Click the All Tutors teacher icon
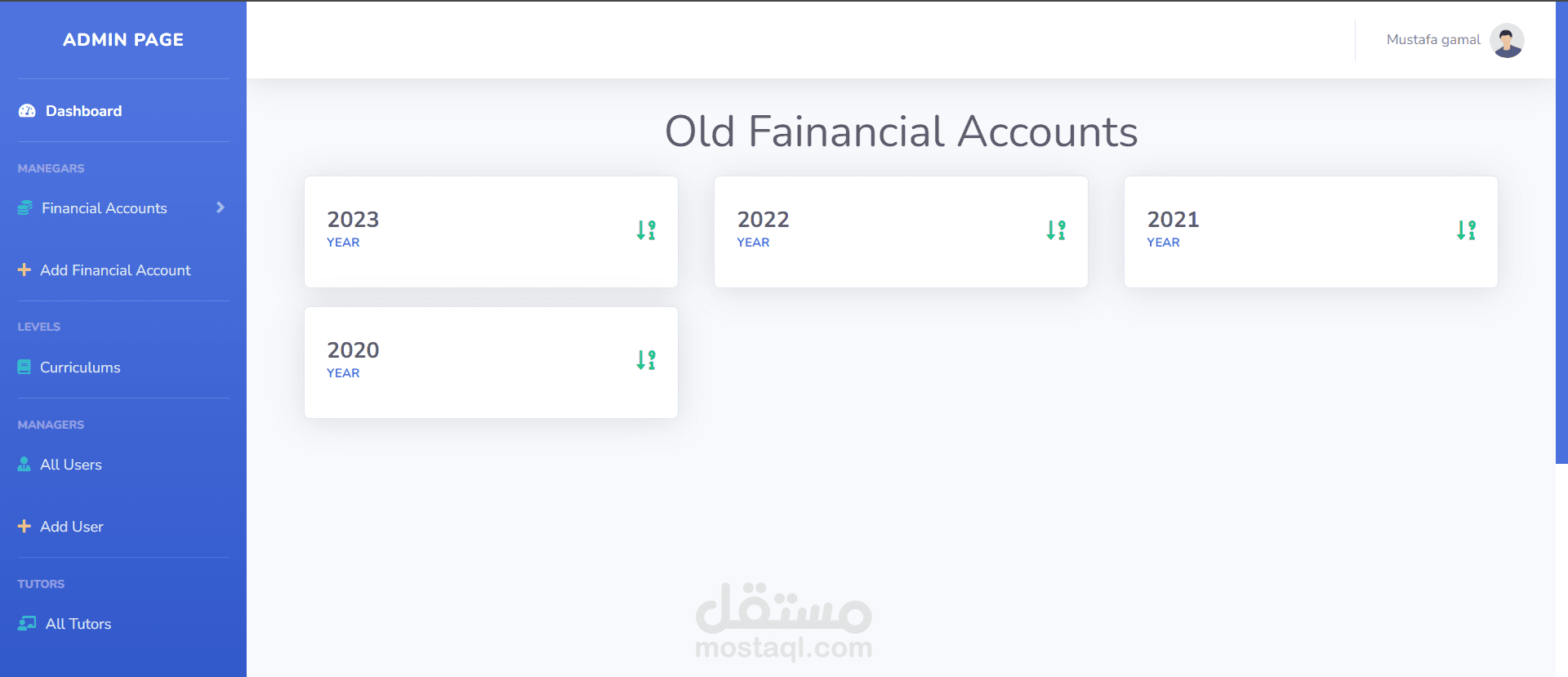The height and width of the screenshot is (677, 1568). 27,624
